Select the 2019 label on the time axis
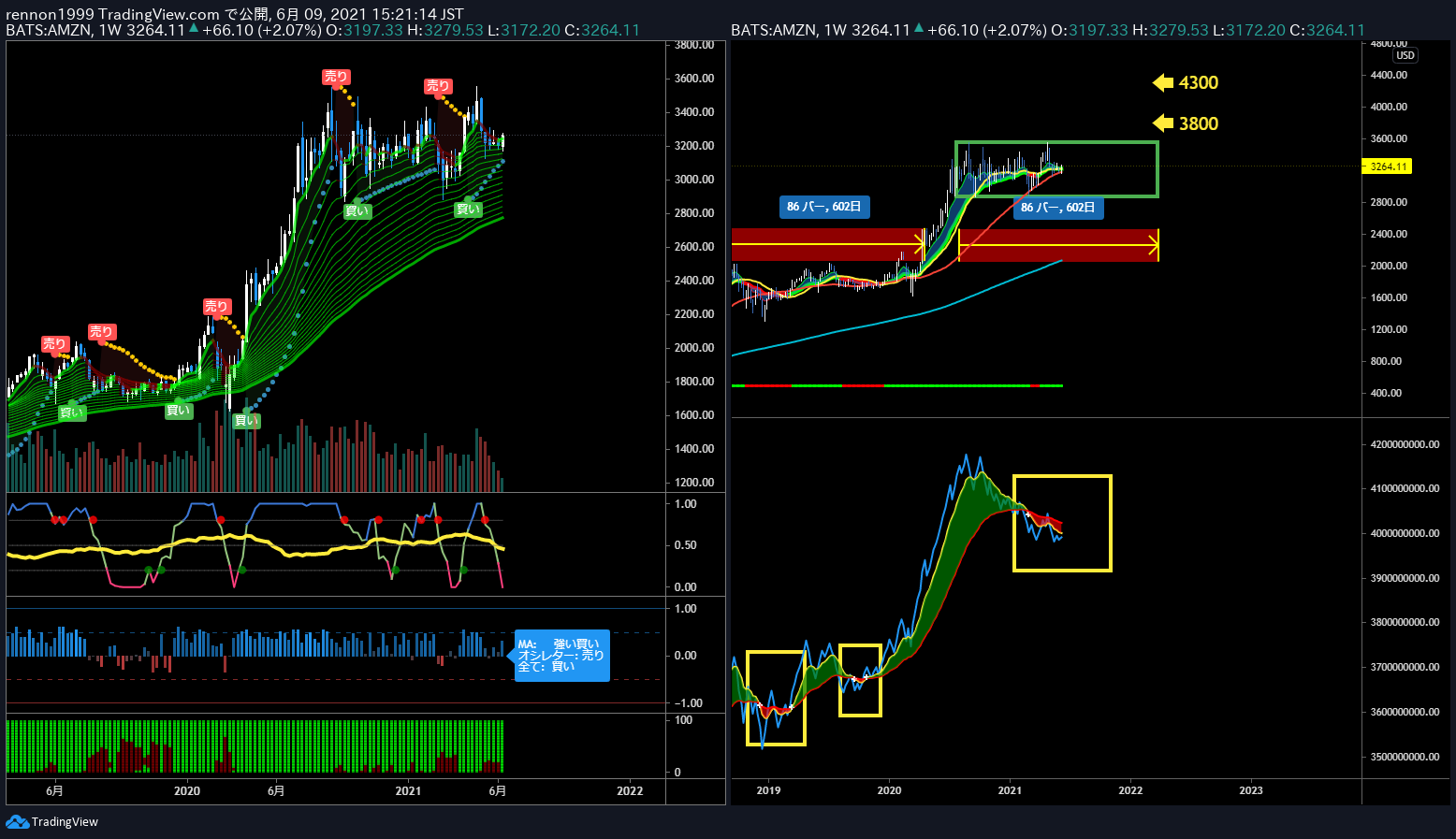 click(768, 790)
